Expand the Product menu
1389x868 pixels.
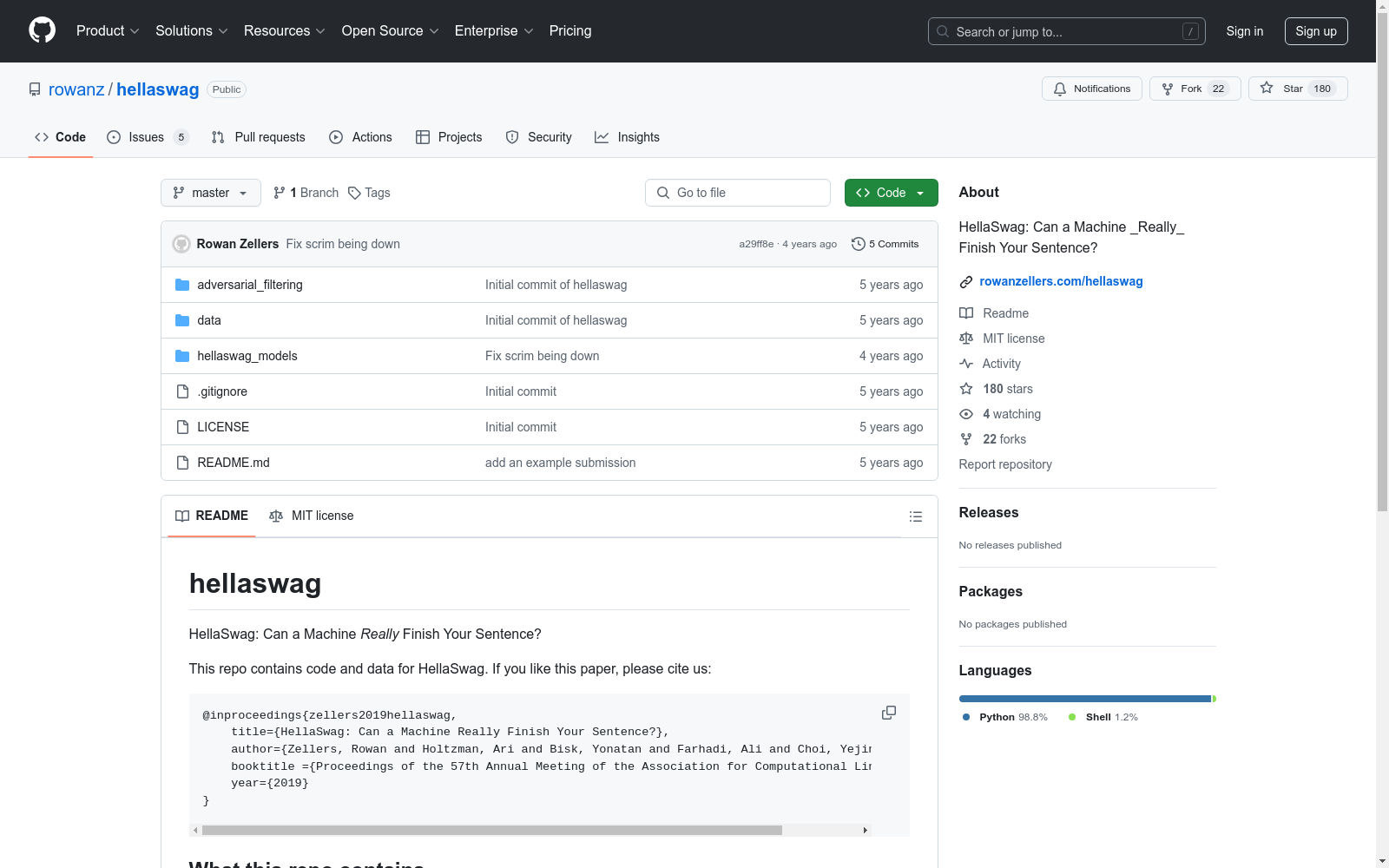pyautogui.click(x=108, y=30)
